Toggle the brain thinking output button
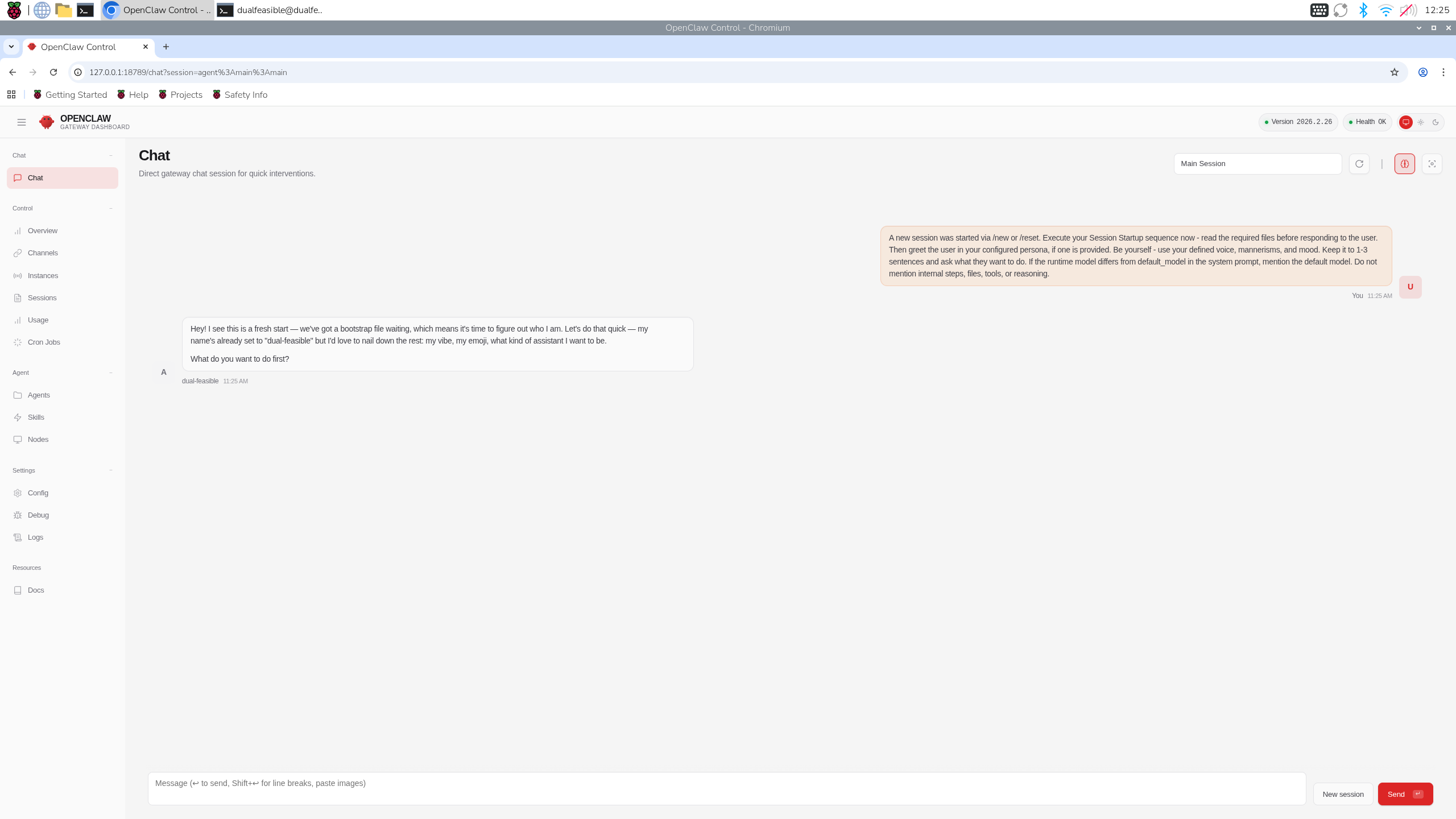Image resolution: width=1456 pixels, height=819 pixels. [1404, 164]
